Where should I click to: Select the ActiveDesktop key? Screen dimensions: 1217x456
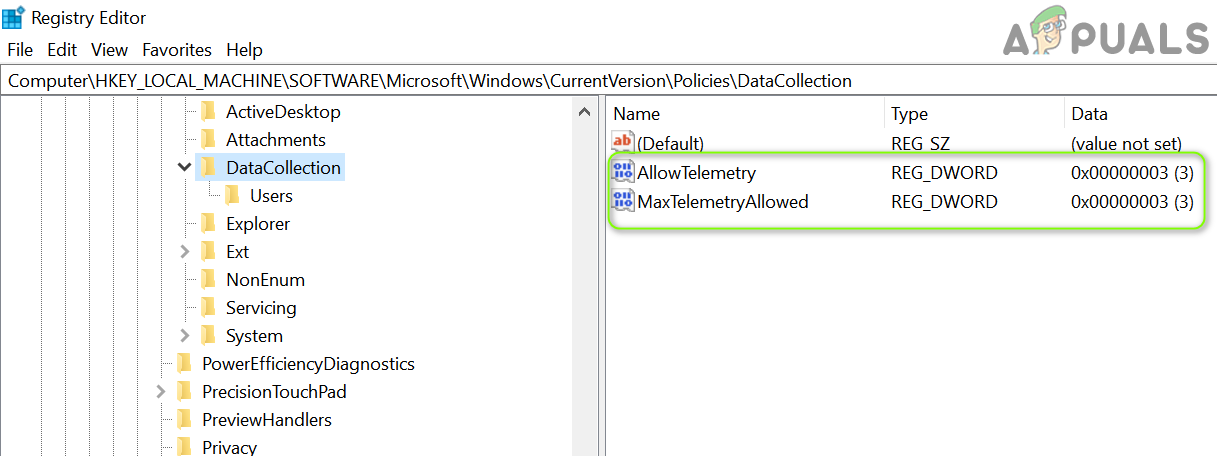tap(283, 112)
